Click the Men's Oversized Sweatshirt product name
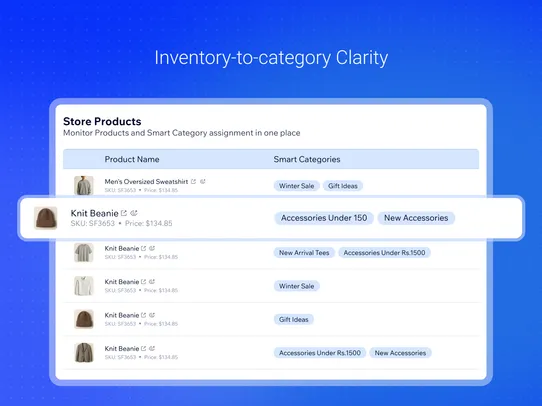The image size is (542, 406). click(146, 181)
